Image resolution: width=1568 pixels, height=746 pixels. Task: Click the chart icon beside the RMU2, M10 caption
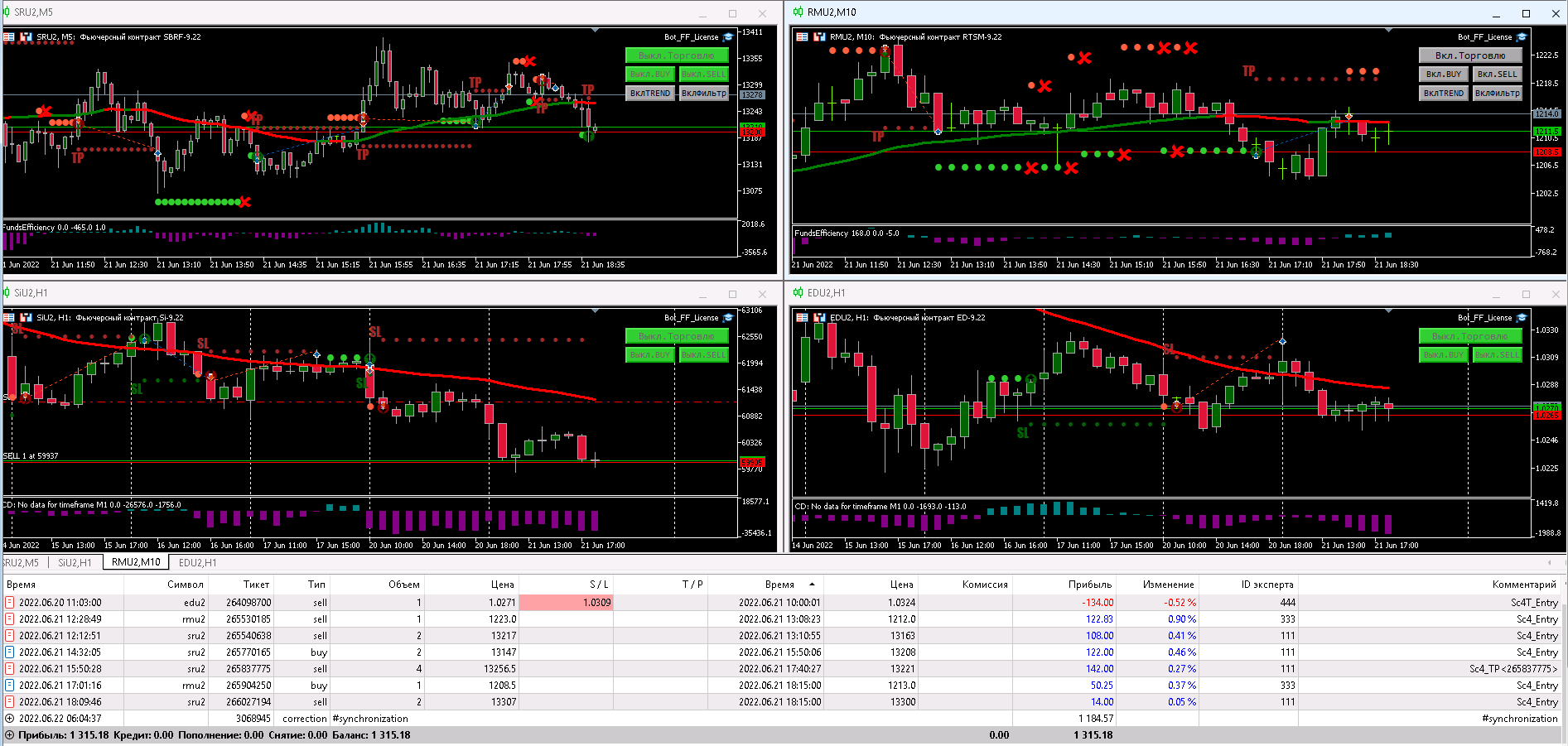[x=819, y=37]
